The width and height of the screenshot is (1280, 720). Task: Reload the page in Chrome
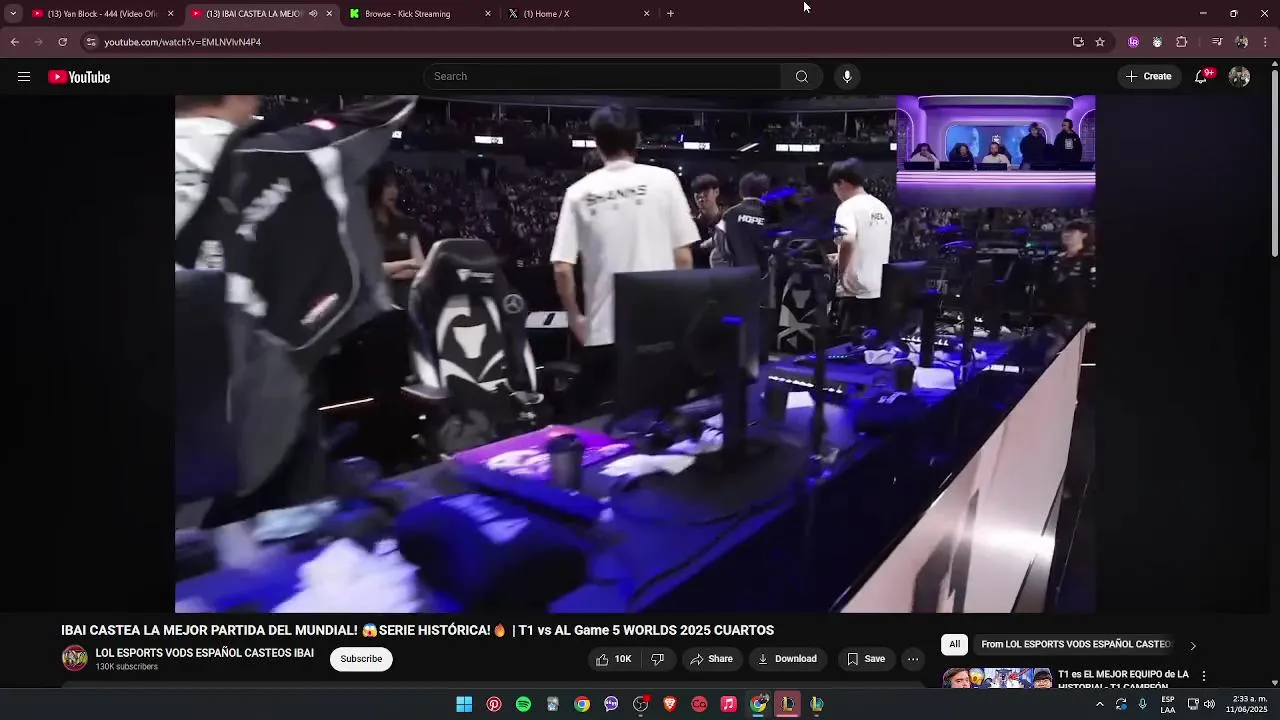click(x=62, y=42)
